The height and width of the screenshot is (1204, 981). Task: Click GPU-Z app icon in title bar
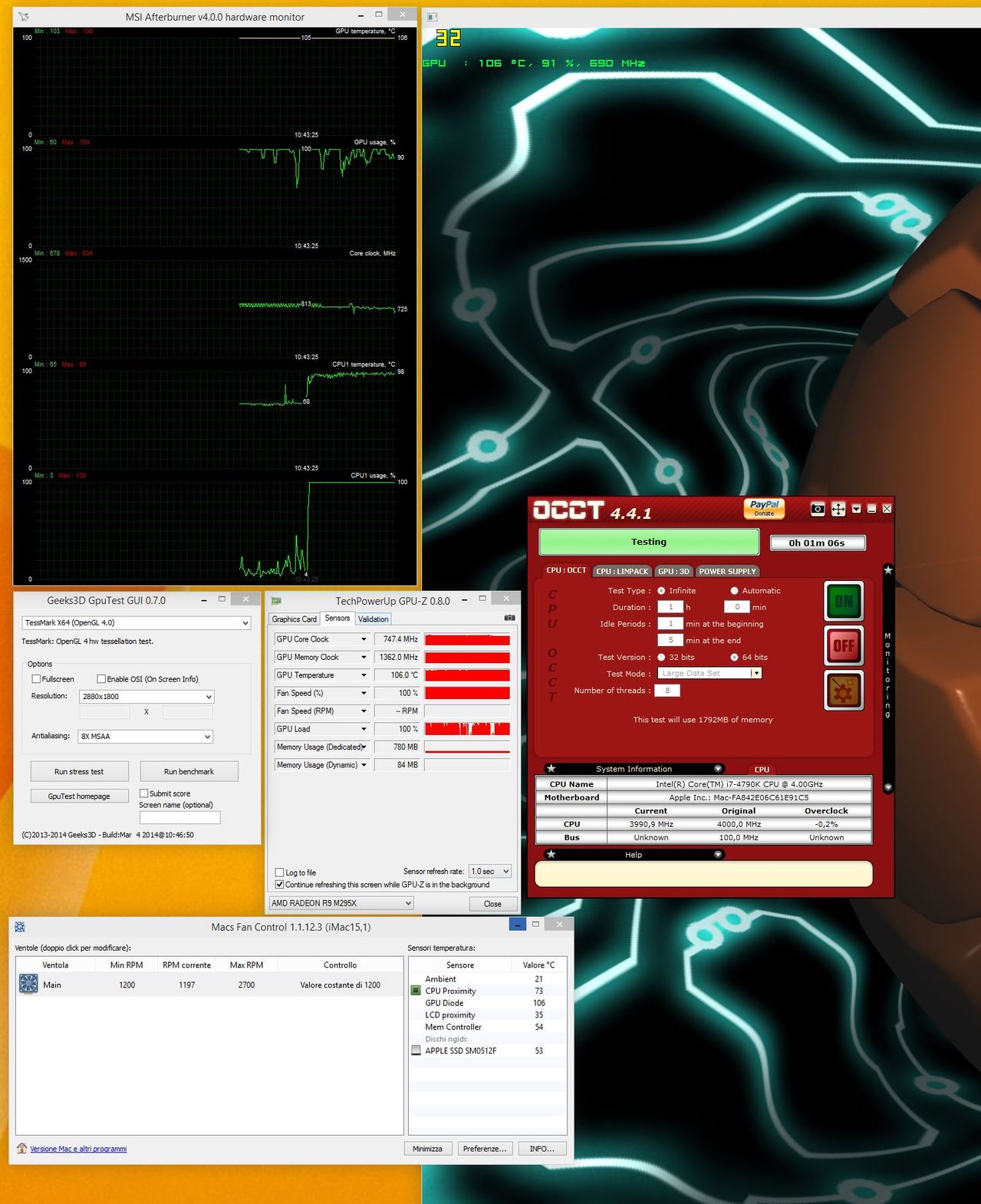click(x=276, y=600)
